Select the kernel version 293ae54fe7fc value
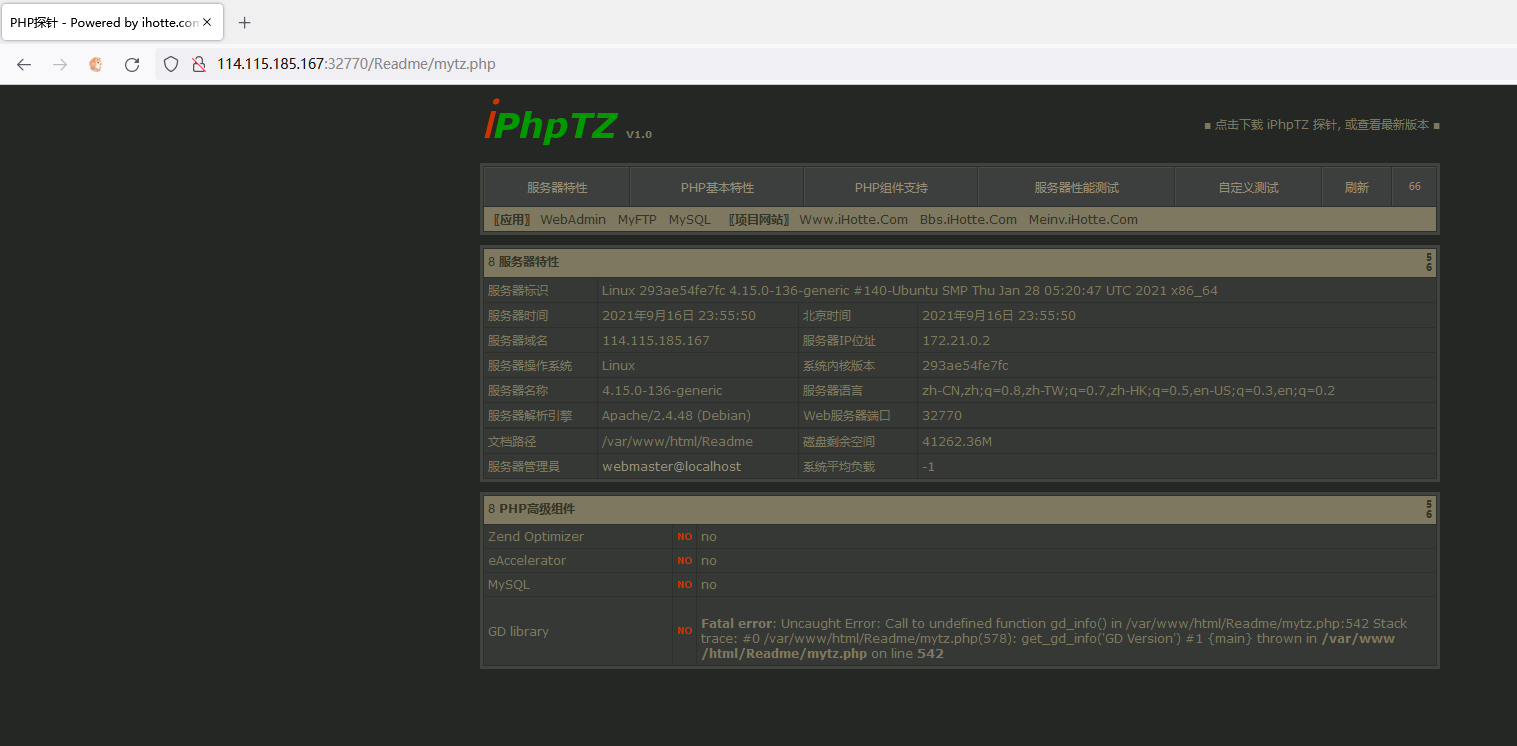 pyautogui.click(x=965, y=365)
